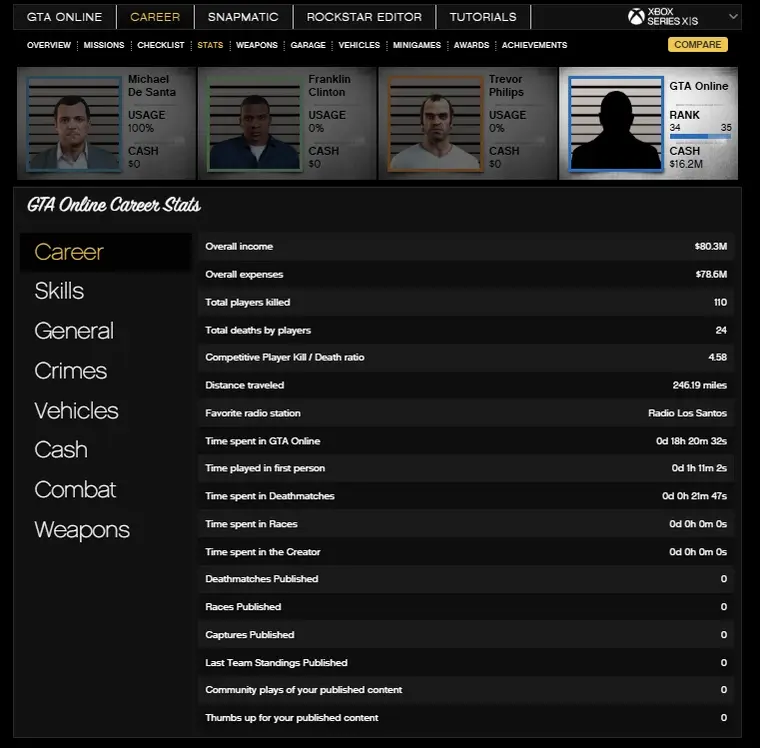Click the '246.19 miles' value

[699, 385]
